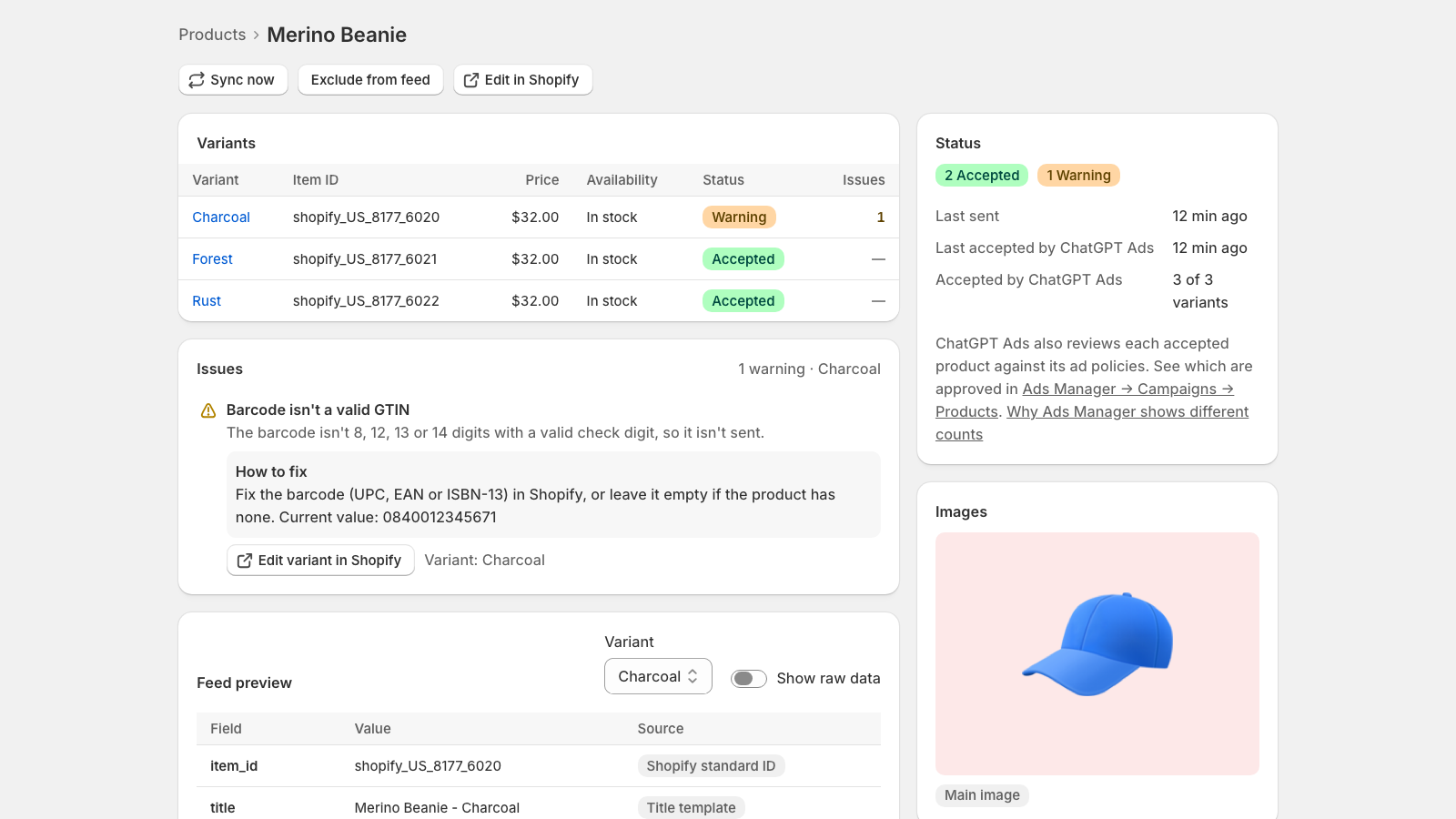Viewport: 1456px width, 819px height.
Task: Open Edit in Shopify button
Action: (523, 80)
